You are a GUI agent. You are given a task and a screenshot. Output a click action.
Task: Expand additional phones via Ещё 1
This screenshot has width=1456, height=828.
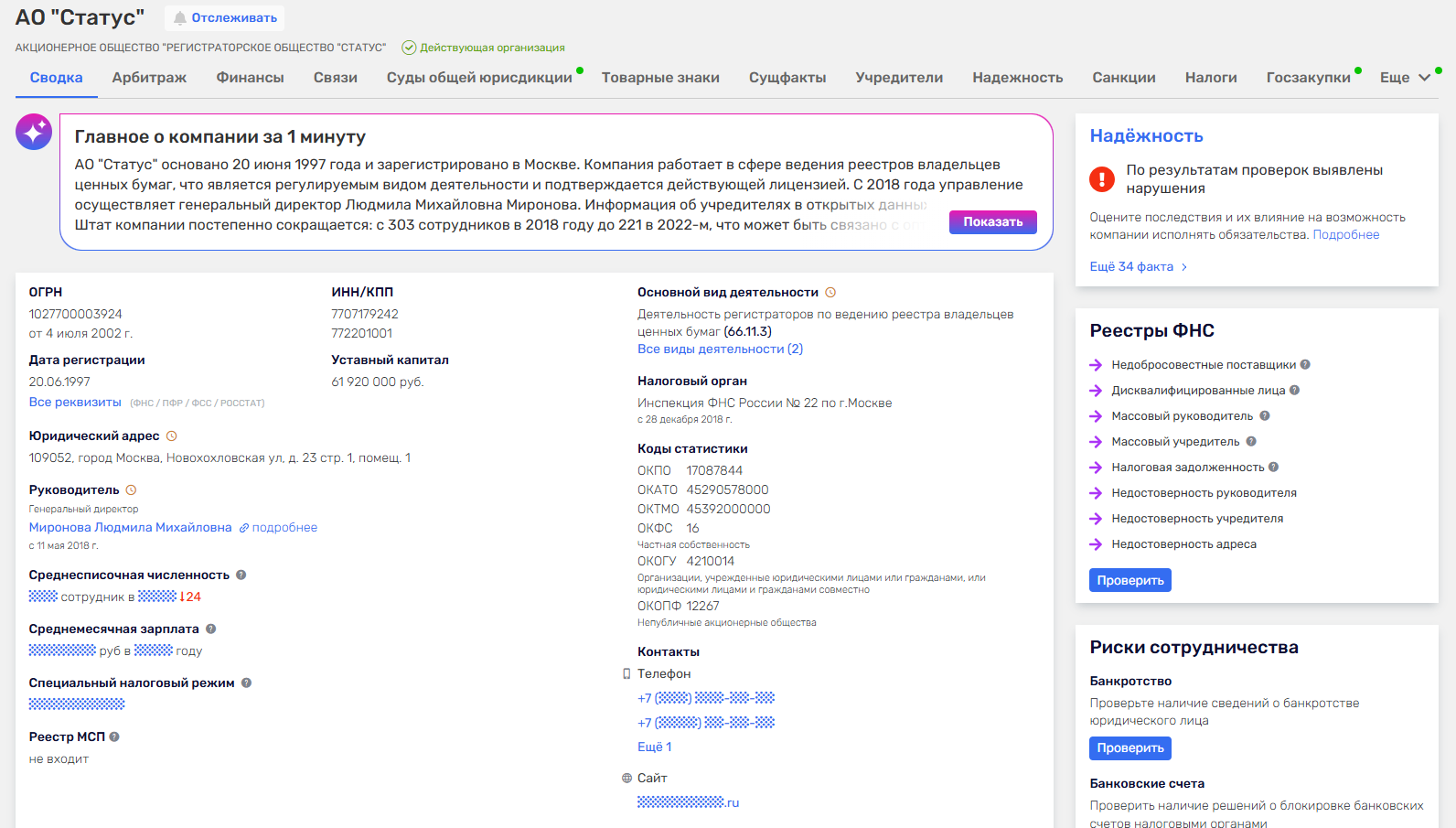655,747
